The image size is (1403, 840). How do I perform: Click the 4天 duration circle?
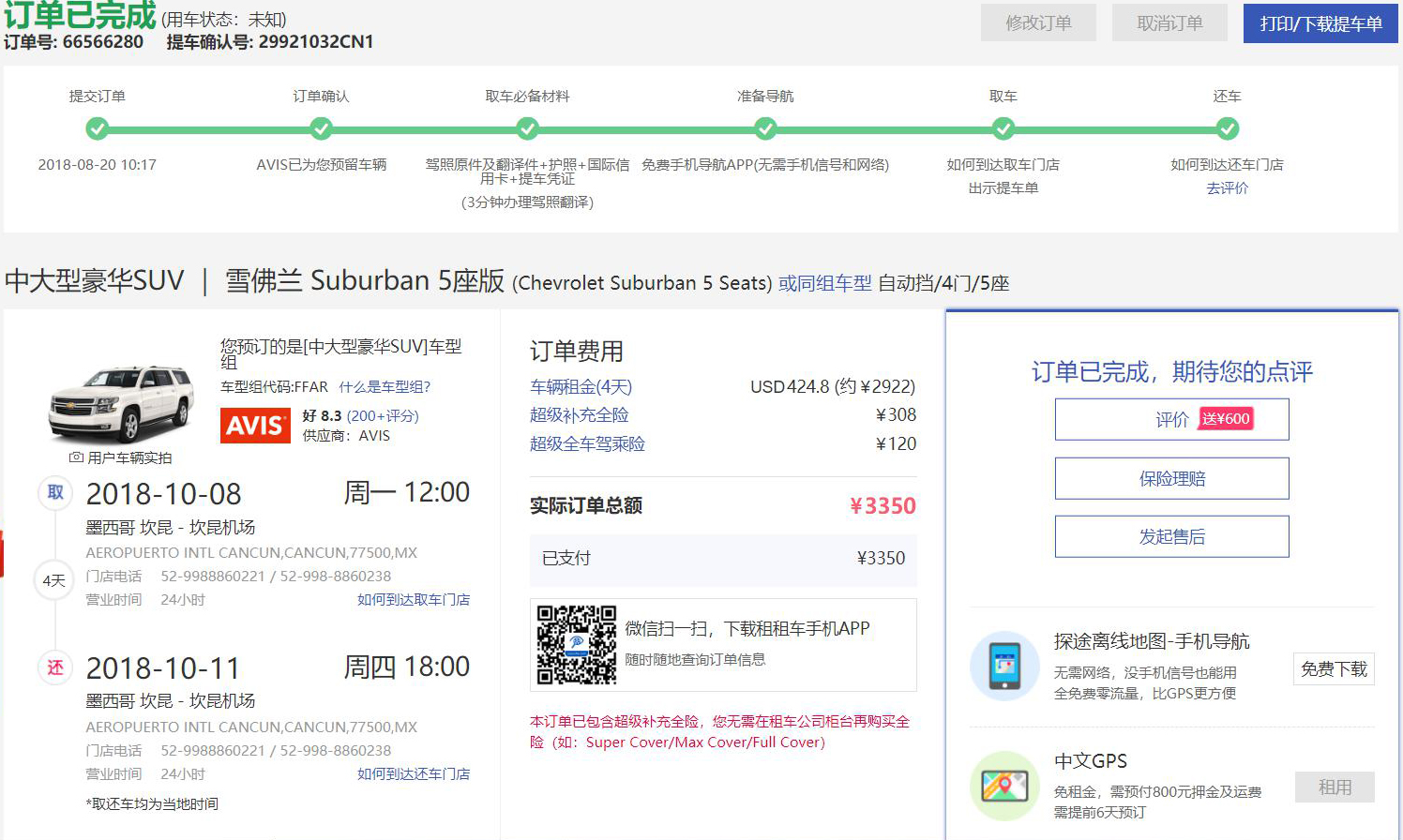54,580
